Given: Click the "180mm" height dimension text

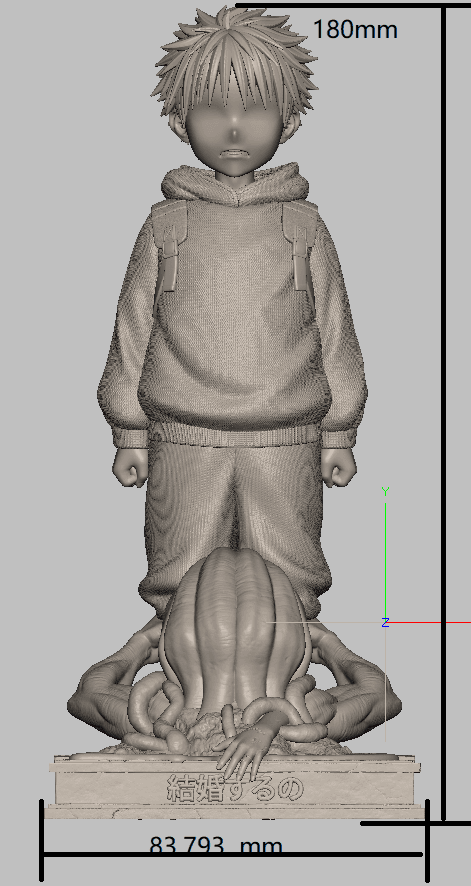Looking at the screenshot, I should [x=355, y=29].
